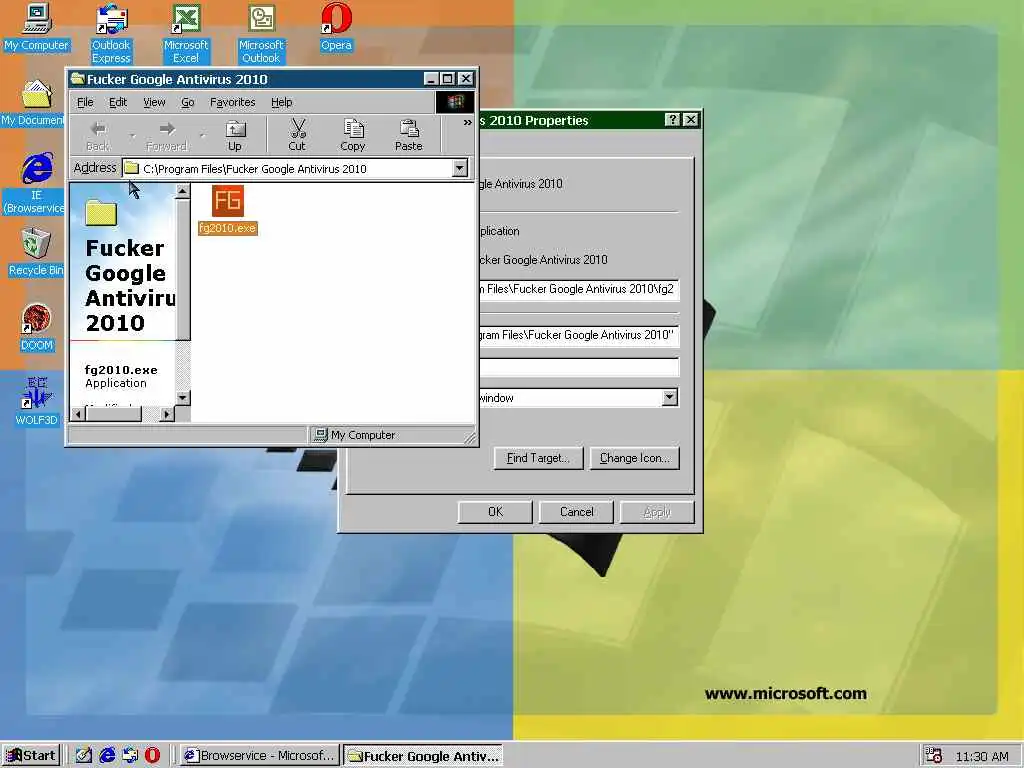
Task: Click the 11:30 AM clock
Action: (x=982, y=756)
